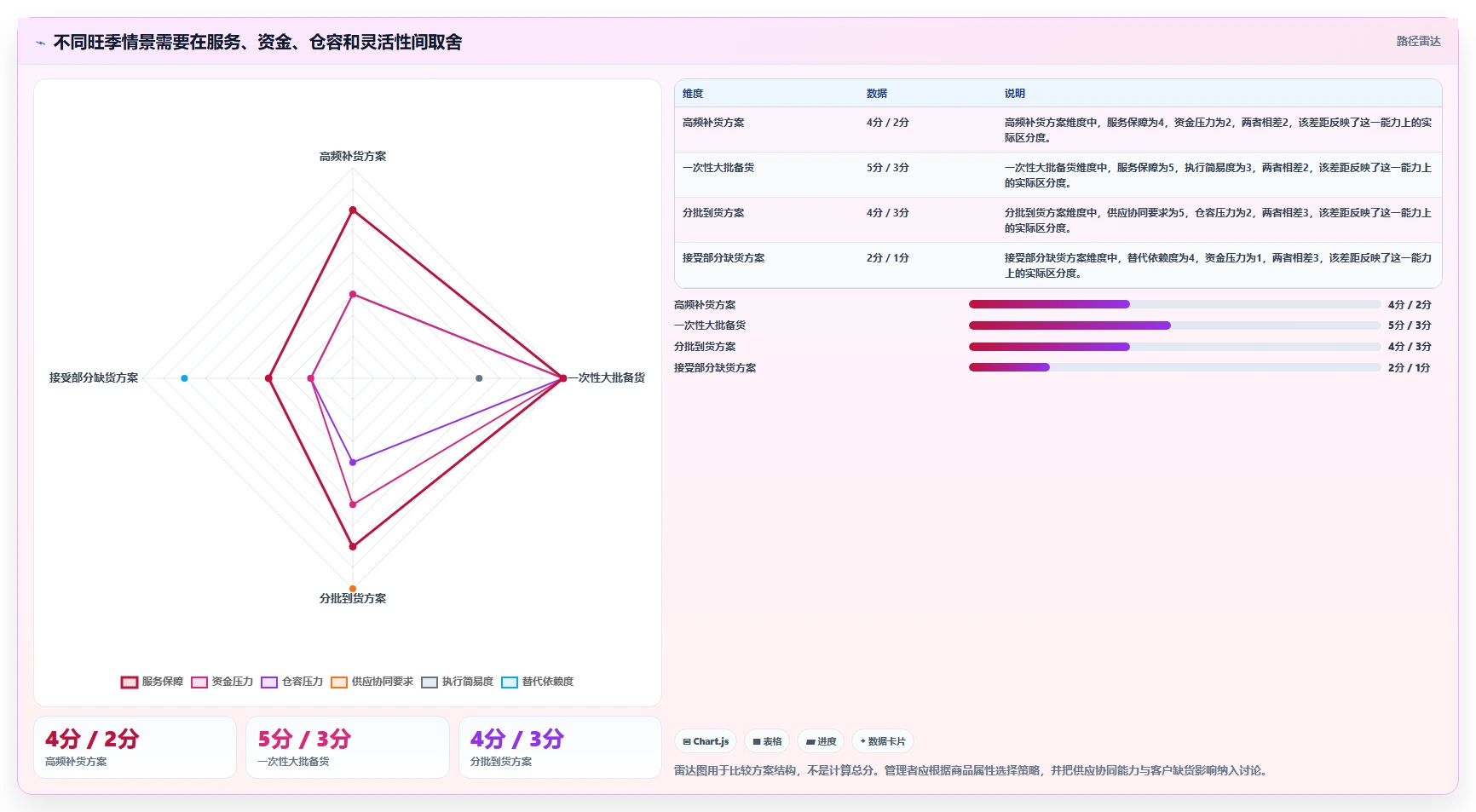
Task: Click the 高频补货方案 radar axis label
Action: coord(353,157)
